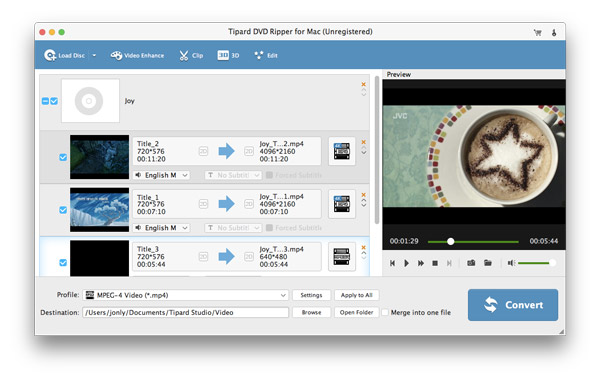Screen dimensions: 600x382
Task: Click the output name Joy_T...1.mp4
Action: click(x=281, y=196)
